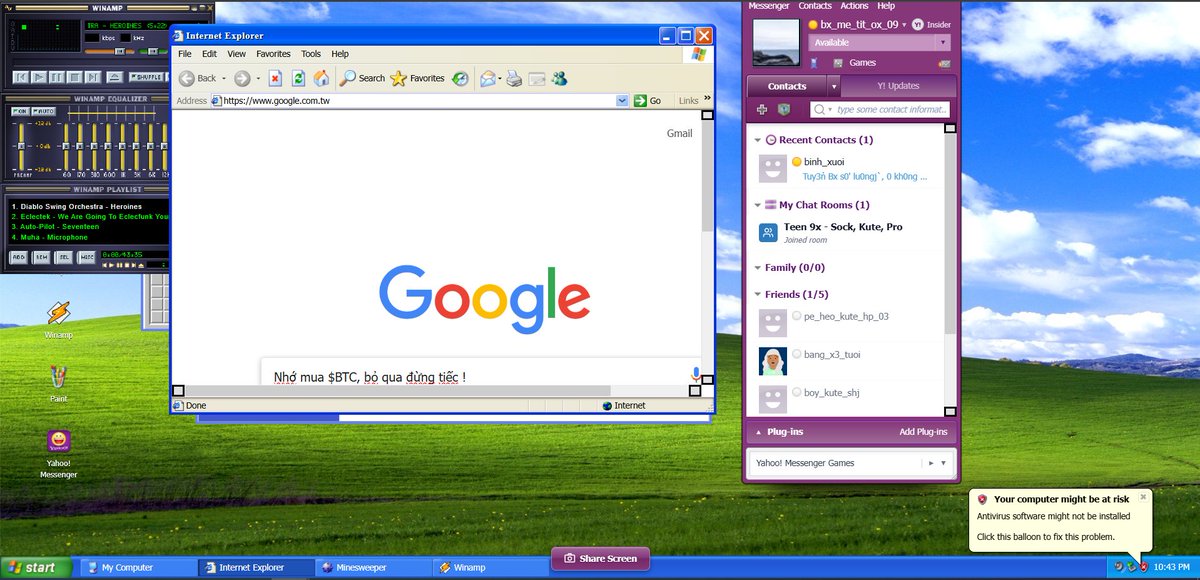1200x580 pixels.
Task: Switch to the Y! Updates tab
Action: coord(899,86)
